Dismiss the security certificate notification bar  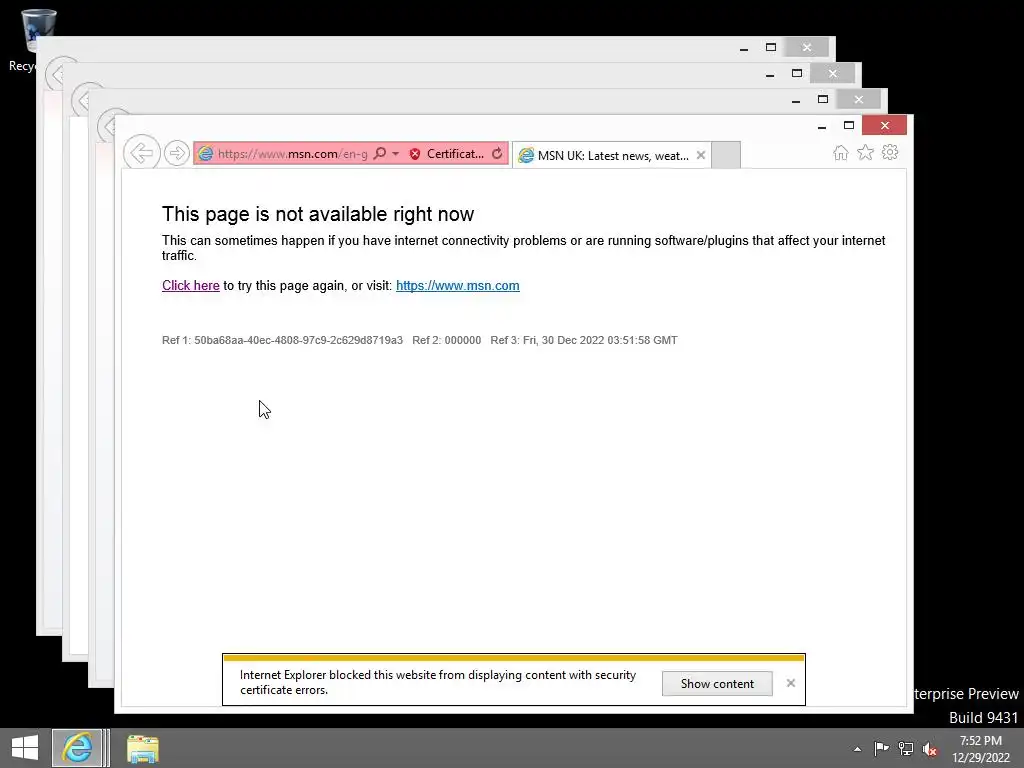[791, 683]
